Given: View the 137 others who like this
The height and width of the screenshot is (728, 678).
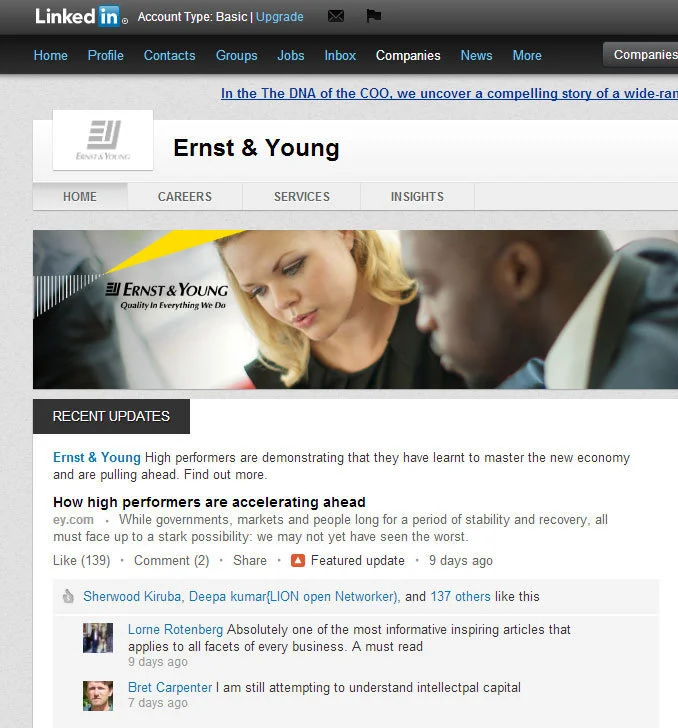Looking at the screenshot, I should [x=460, y=596].
